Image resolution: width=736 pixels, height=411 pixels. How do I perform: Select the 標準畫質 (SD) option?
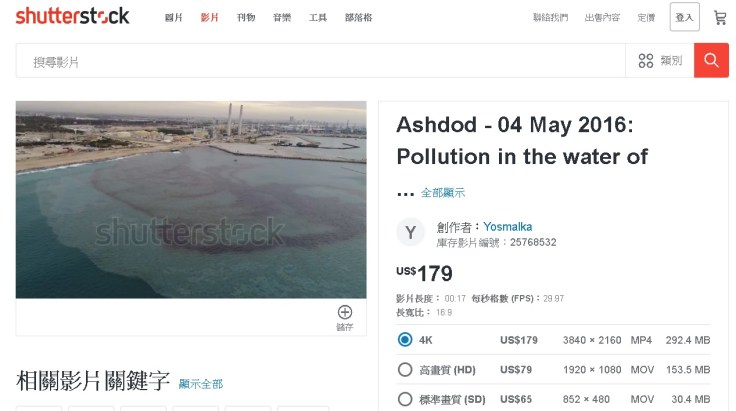point(405,400)
